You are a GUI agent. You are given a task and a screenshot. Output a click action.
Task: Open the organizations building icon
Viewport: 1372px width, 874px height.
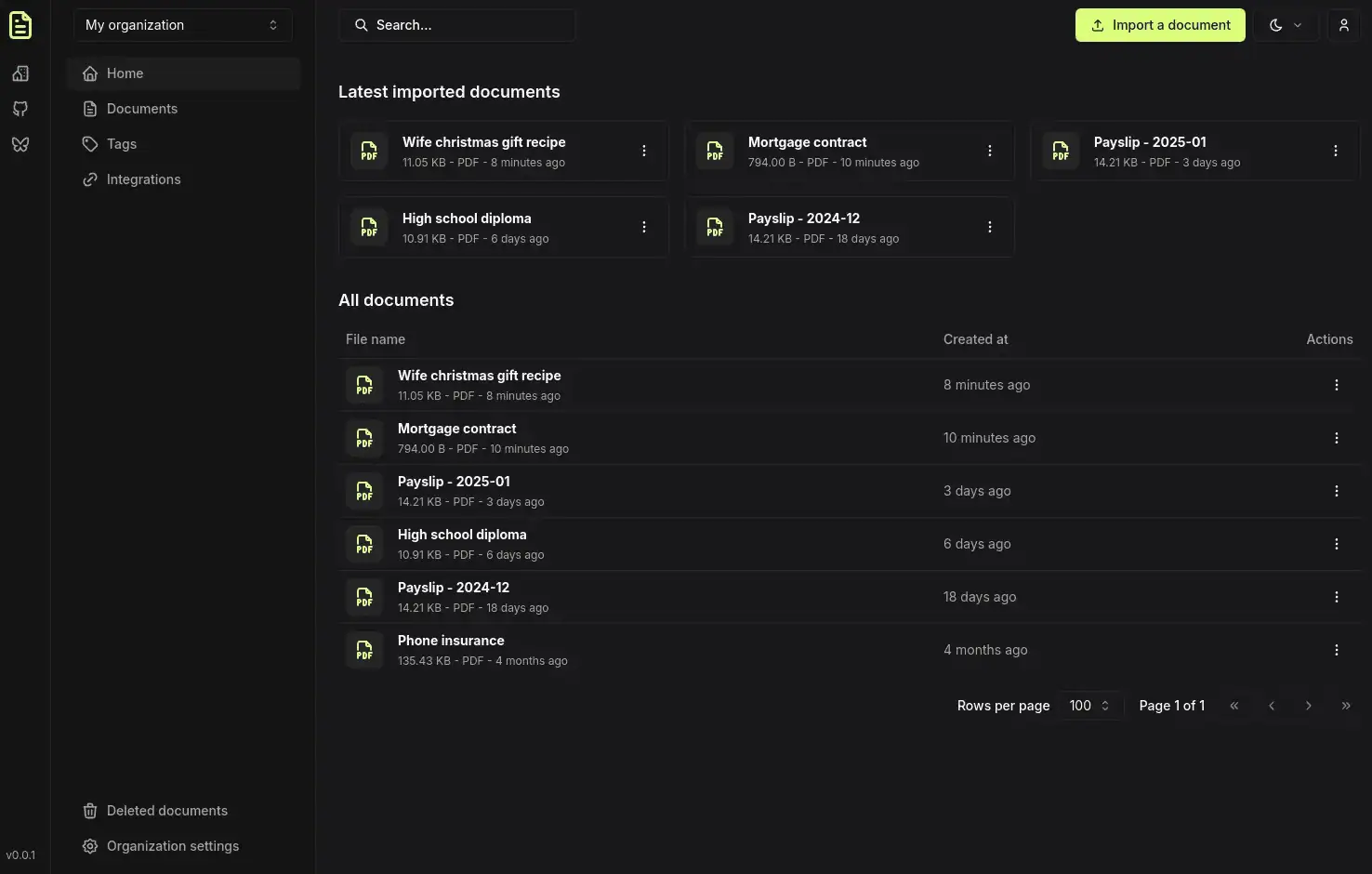click(x=20, y=73)
